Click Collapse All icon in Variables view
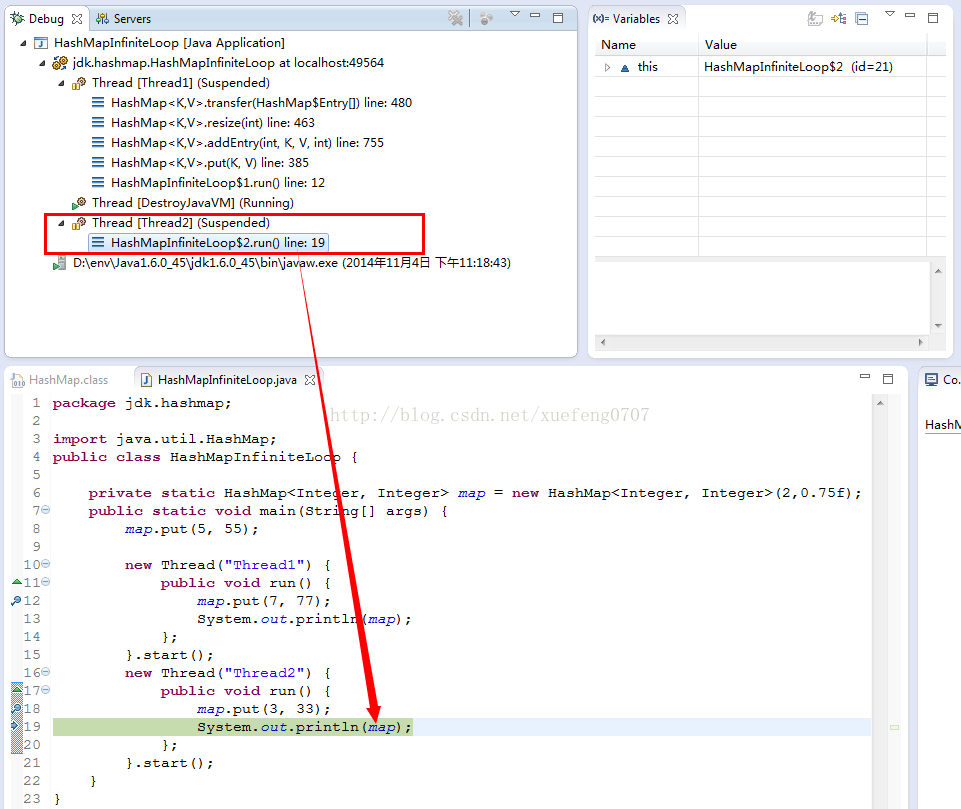Image resolution: width=961 pixels, height=809 pixels. pyautogui.click(x=862, y=19)
